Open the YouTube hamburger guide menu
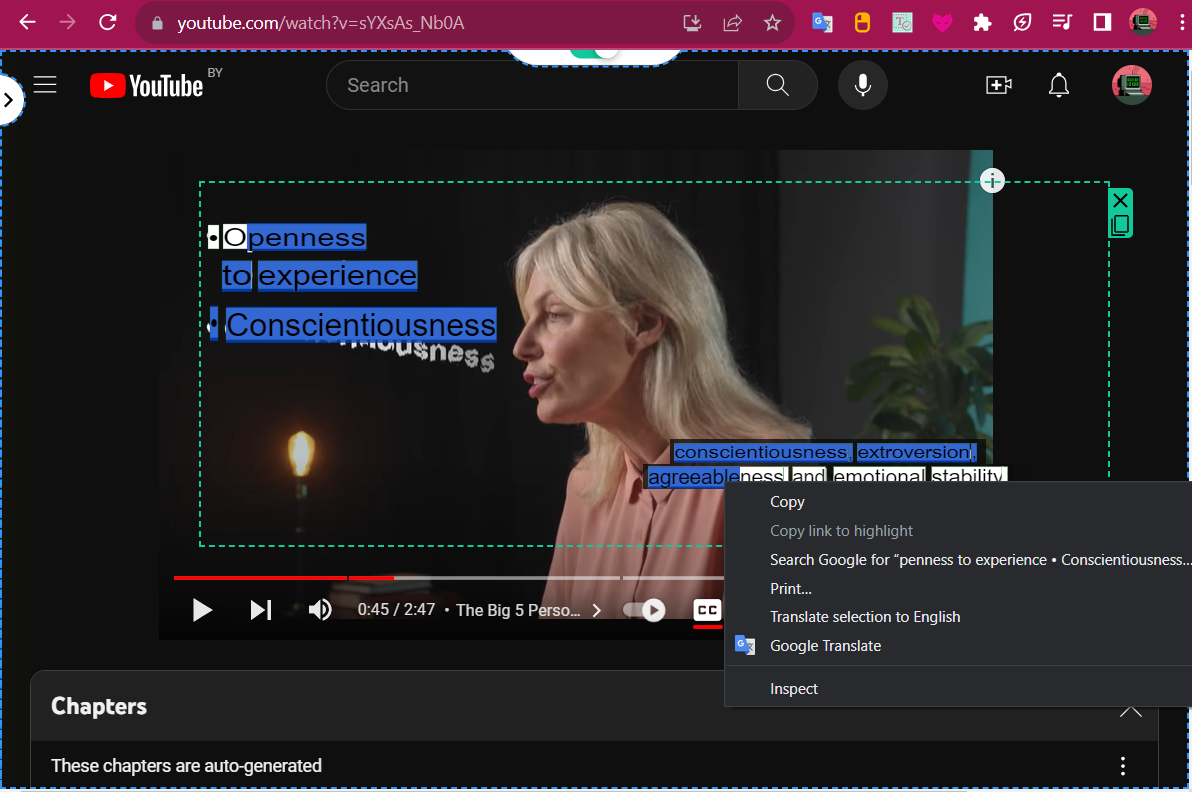The image size is (1192, 792). pos(45,84)
